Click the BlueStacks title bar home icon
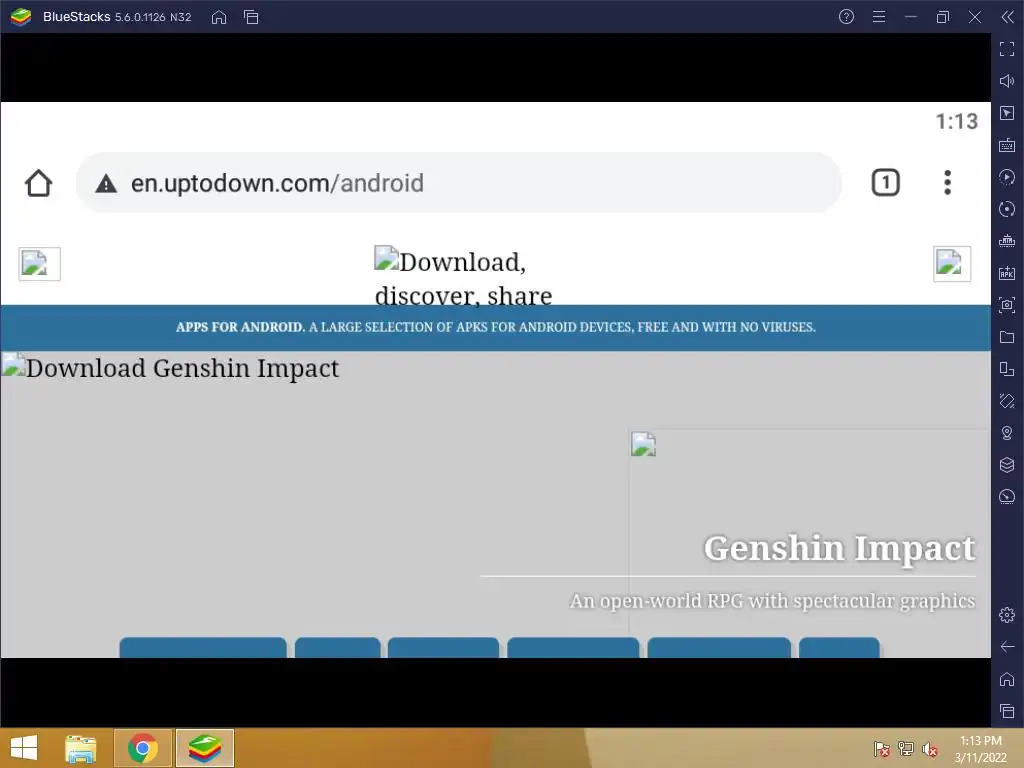The height and width of the screenshot is (768, 1024). [x=219, y=17]
